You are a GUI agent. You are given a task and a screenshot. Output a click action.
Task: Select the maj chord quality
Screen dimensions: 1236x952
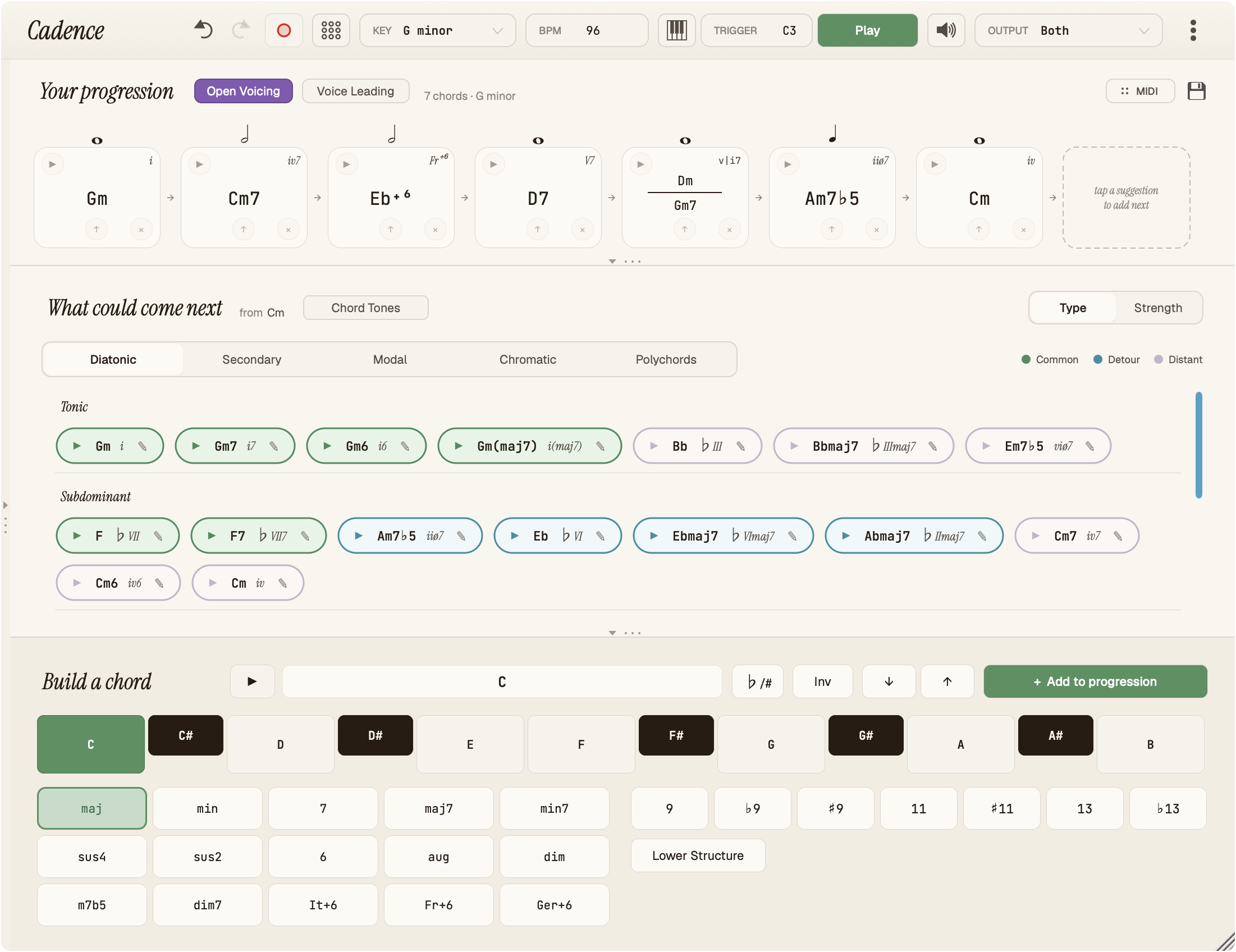[x=91, y=808]
